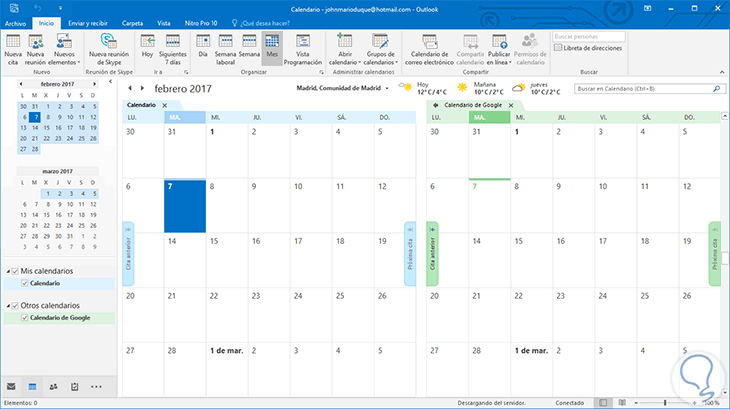Collapse the Otros calendarios group

(8, 306)
